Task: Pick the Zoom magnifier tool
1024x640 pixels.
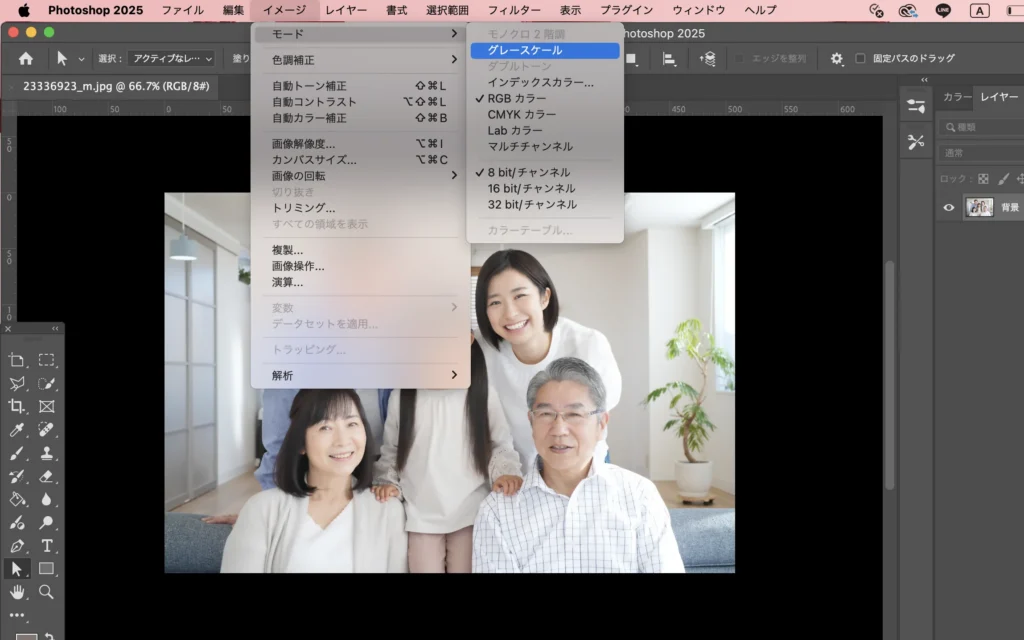Action: (x=46, y=592)
